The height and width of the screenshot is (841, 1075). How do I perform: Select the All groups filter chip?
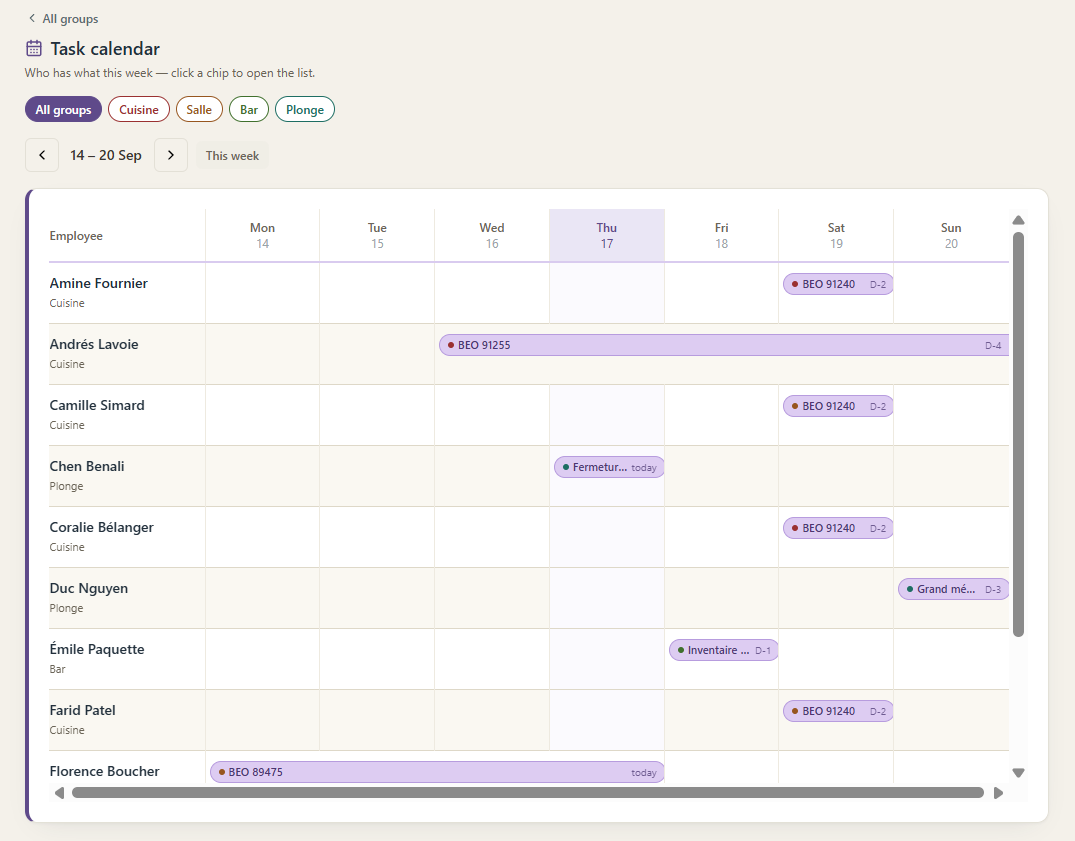63,110
